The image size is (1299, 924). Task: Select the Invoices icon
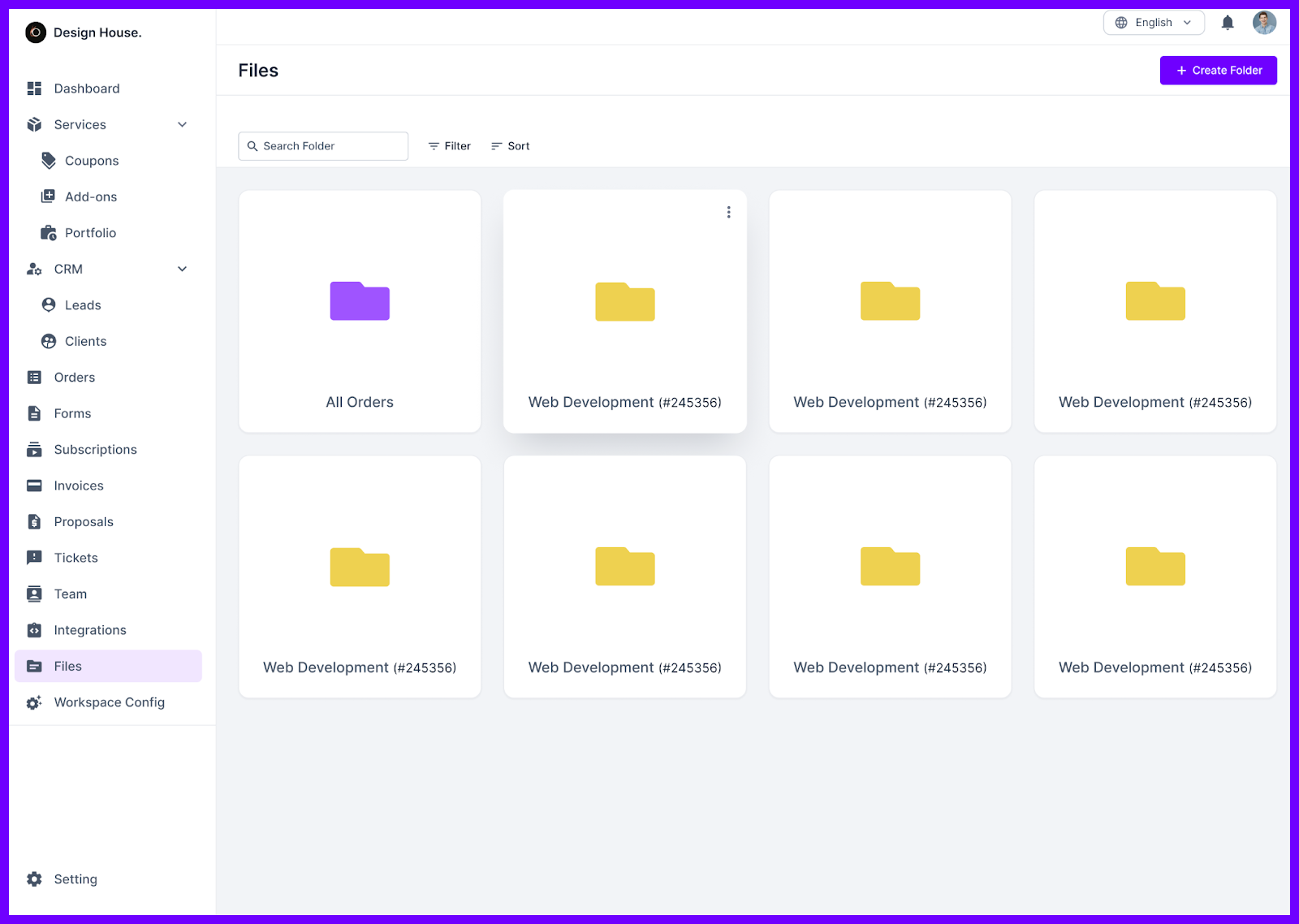click(x=33, y=485)
